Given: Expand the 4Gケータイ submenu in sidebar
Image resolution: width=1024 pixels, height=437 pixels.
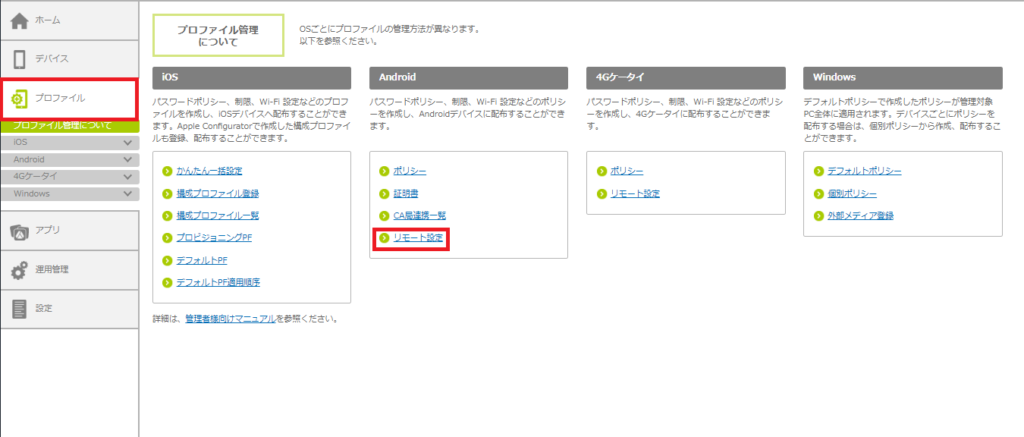Looking at the screenshot, I should pos(127,177).
